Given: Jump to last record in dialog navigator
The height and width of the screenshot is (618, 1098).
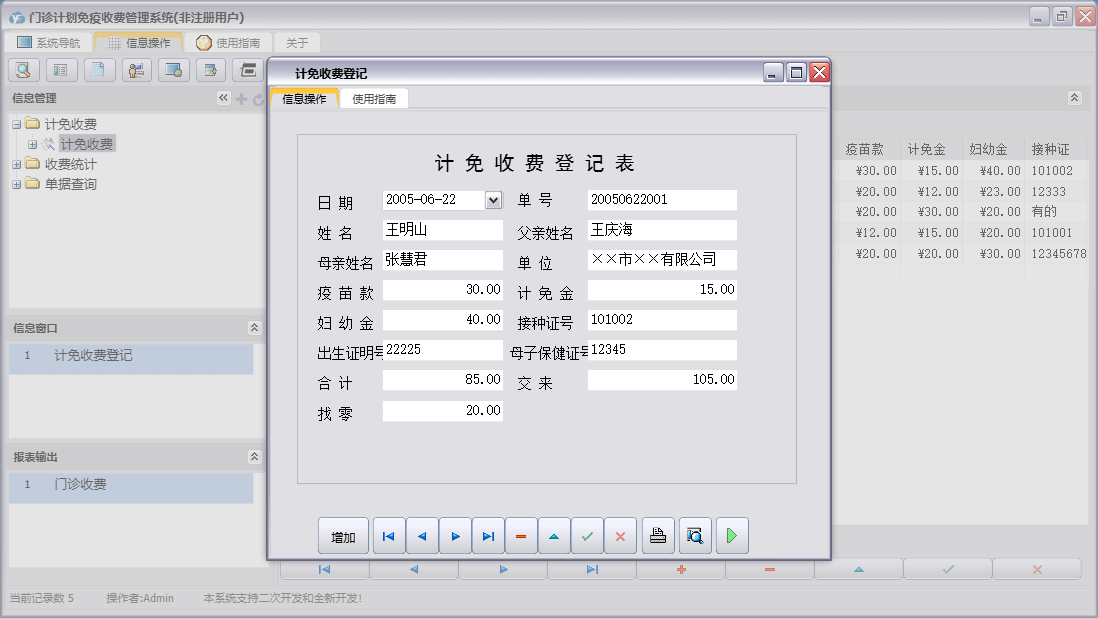Looking at the screenshot, I should (x=488, y=537).
